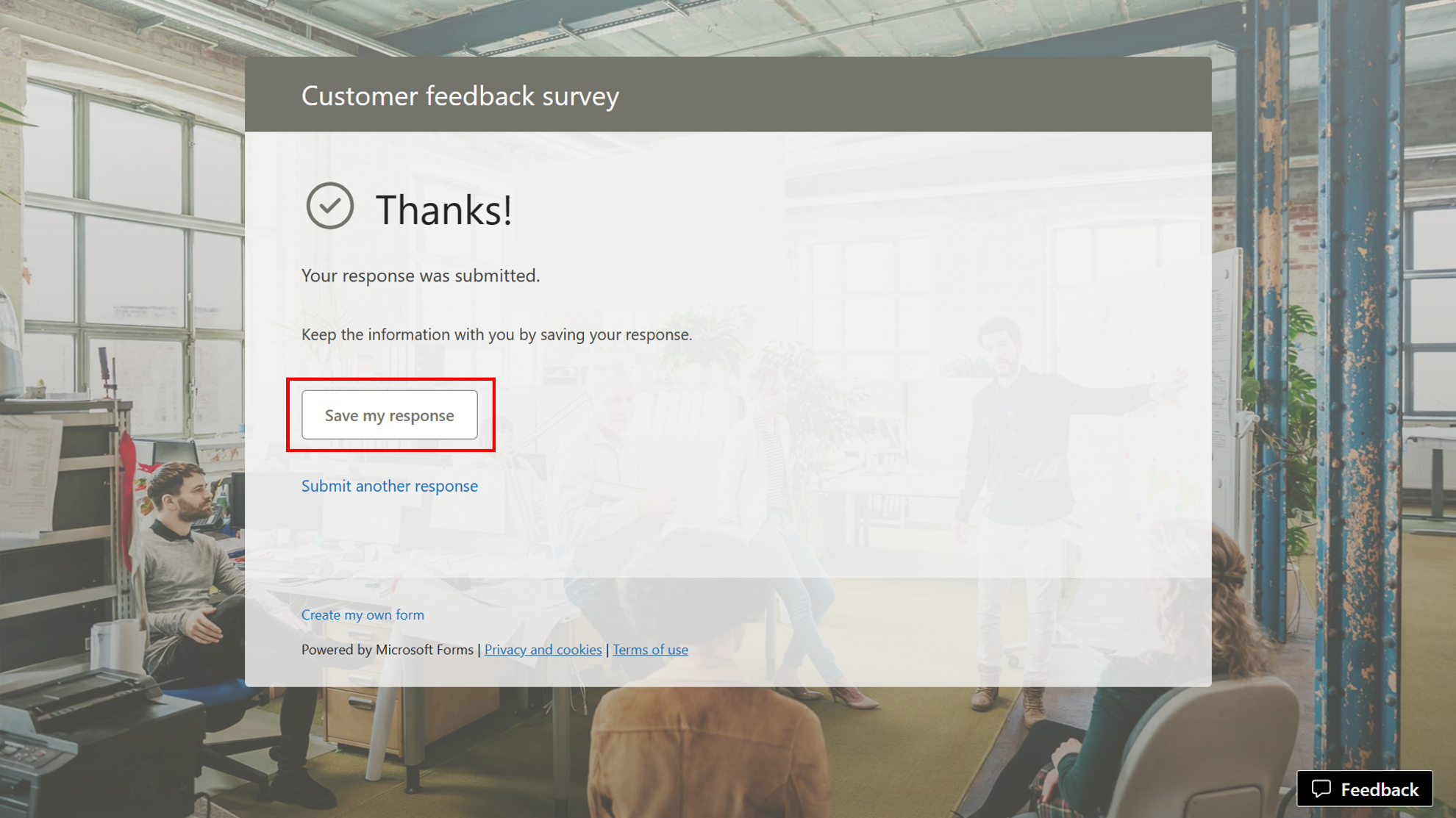The image size is (1456, 818).
Task: Click the Thanks! heading
Action: point(443,210)
